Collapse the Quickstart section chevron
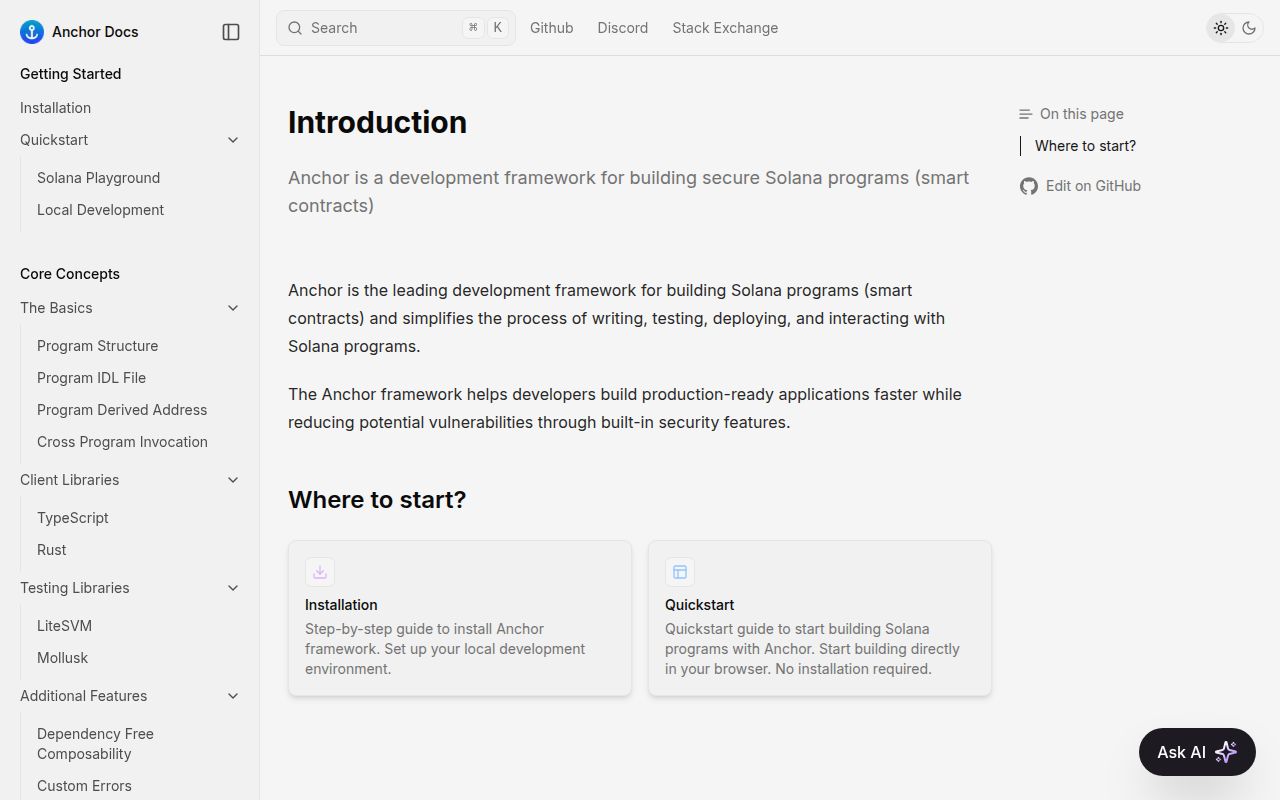 click(233, 140)
